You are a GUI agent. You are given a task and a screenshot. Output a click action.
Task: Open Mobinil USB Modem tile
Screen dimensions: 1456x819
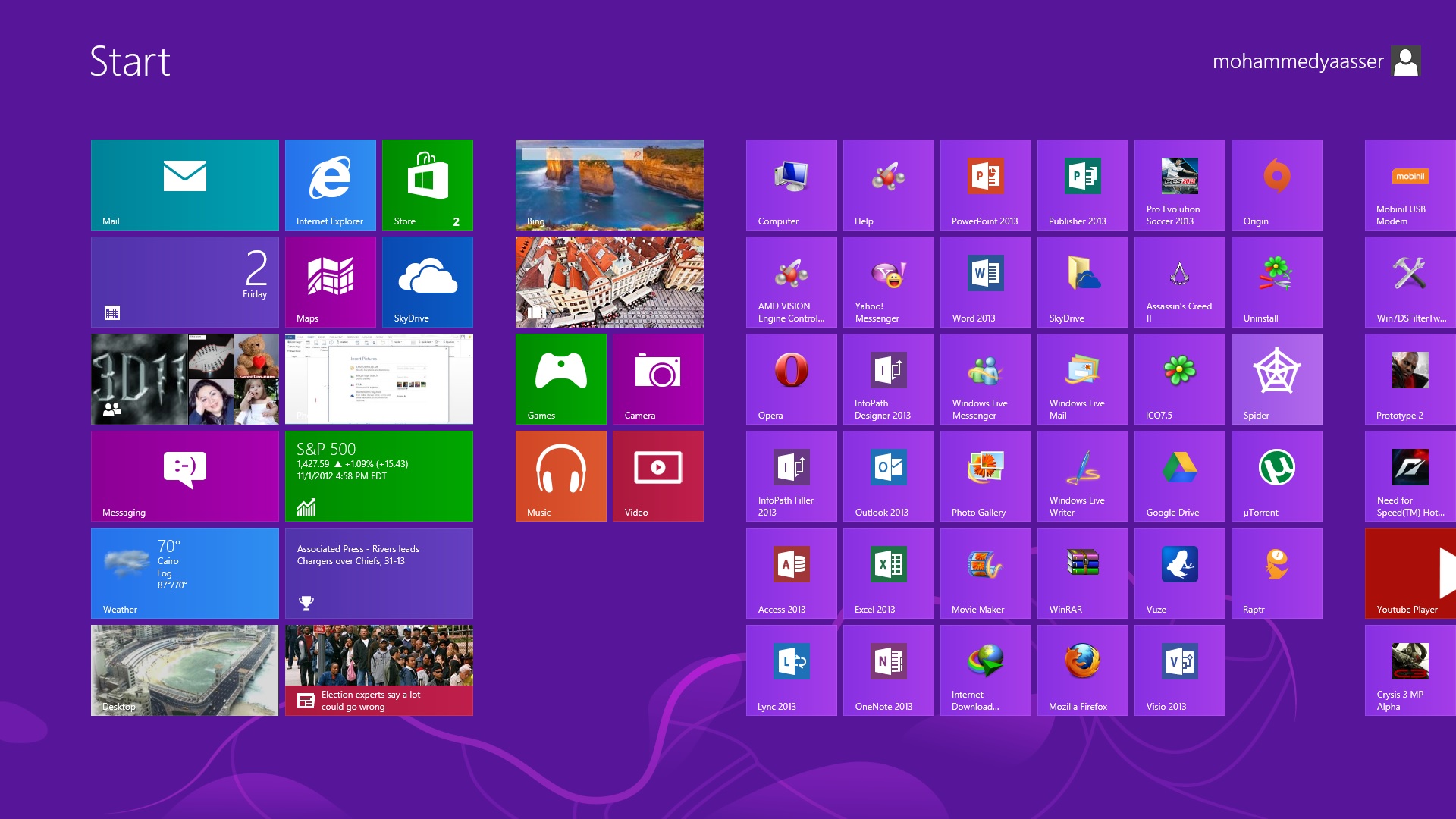click(1410, 185)
